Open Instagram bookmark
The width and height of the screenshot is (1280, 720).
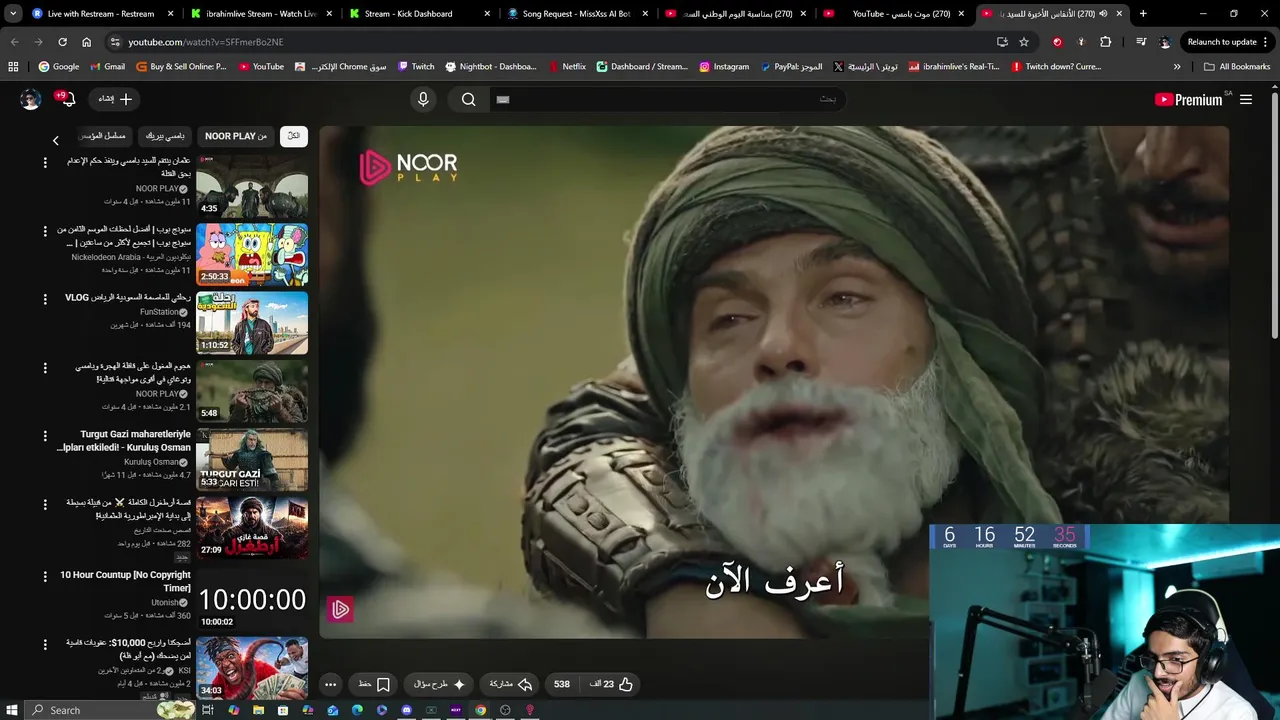(x=724, y=66)
